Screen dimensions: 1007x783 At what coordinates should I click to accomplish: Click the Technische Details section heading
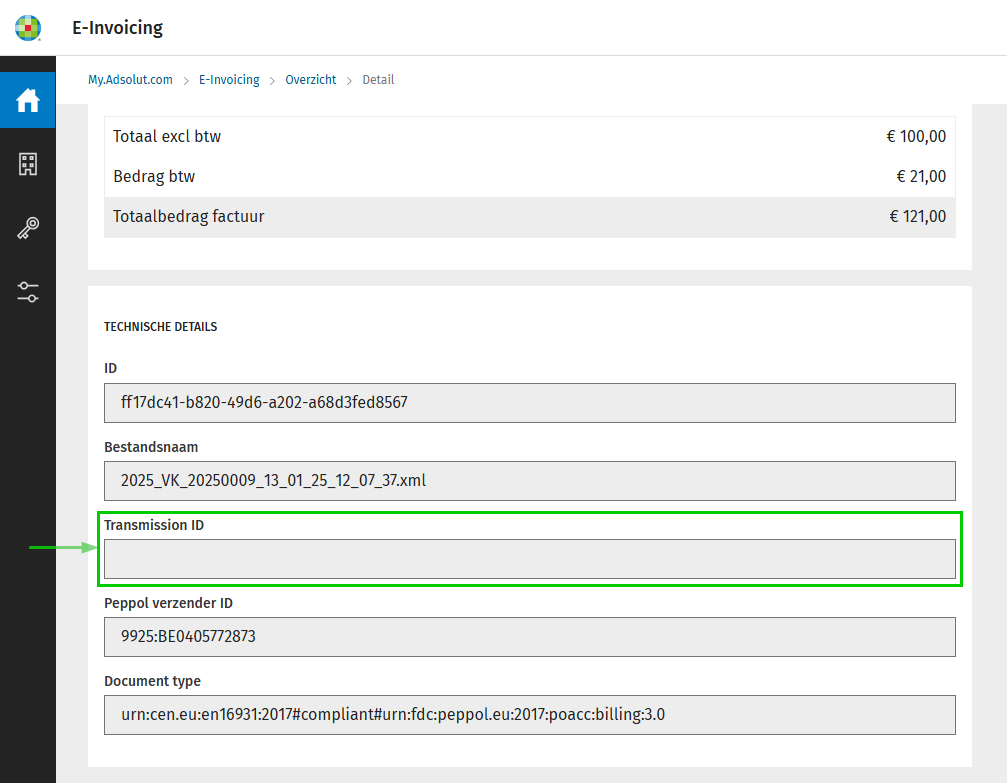pyautogui.click(x=160, y=327)
